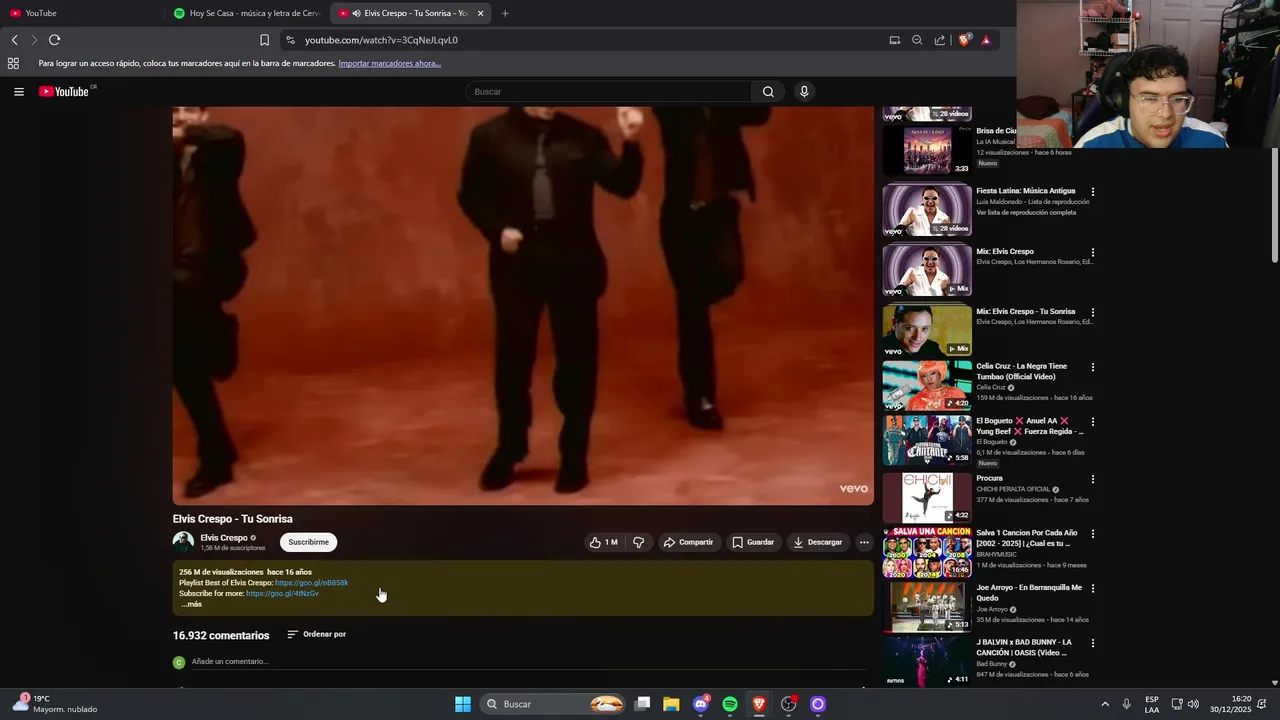This screenshot has width=1280, height=720.
Task: Click browser share icon in address bar
Action: coord(940,40)
